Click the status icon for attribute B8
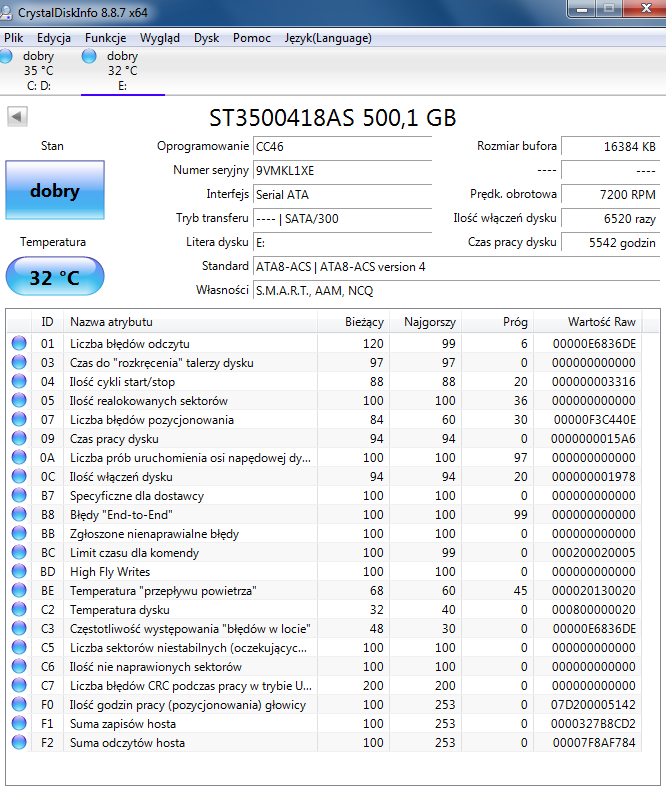The height and width of the screenshot is (791, 666). (19, 514)
